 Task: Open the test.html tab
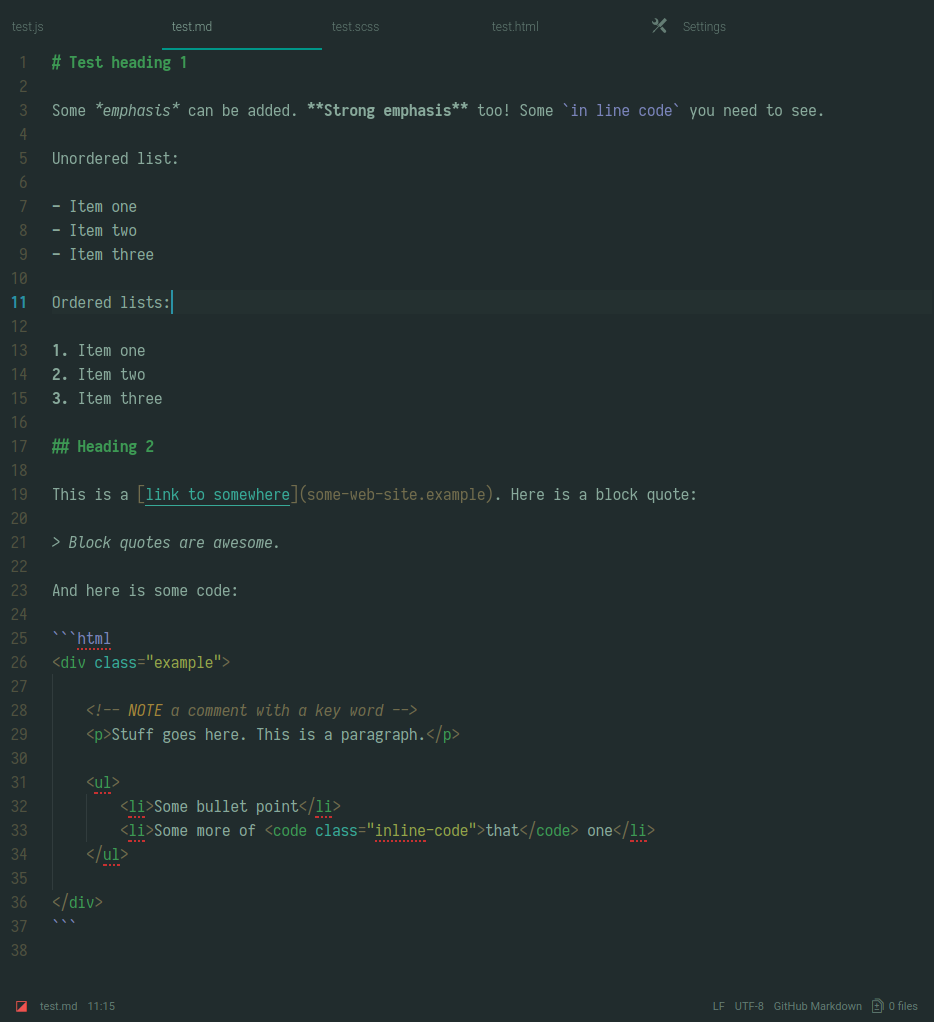pyautogui.click(x=515, y=27)
